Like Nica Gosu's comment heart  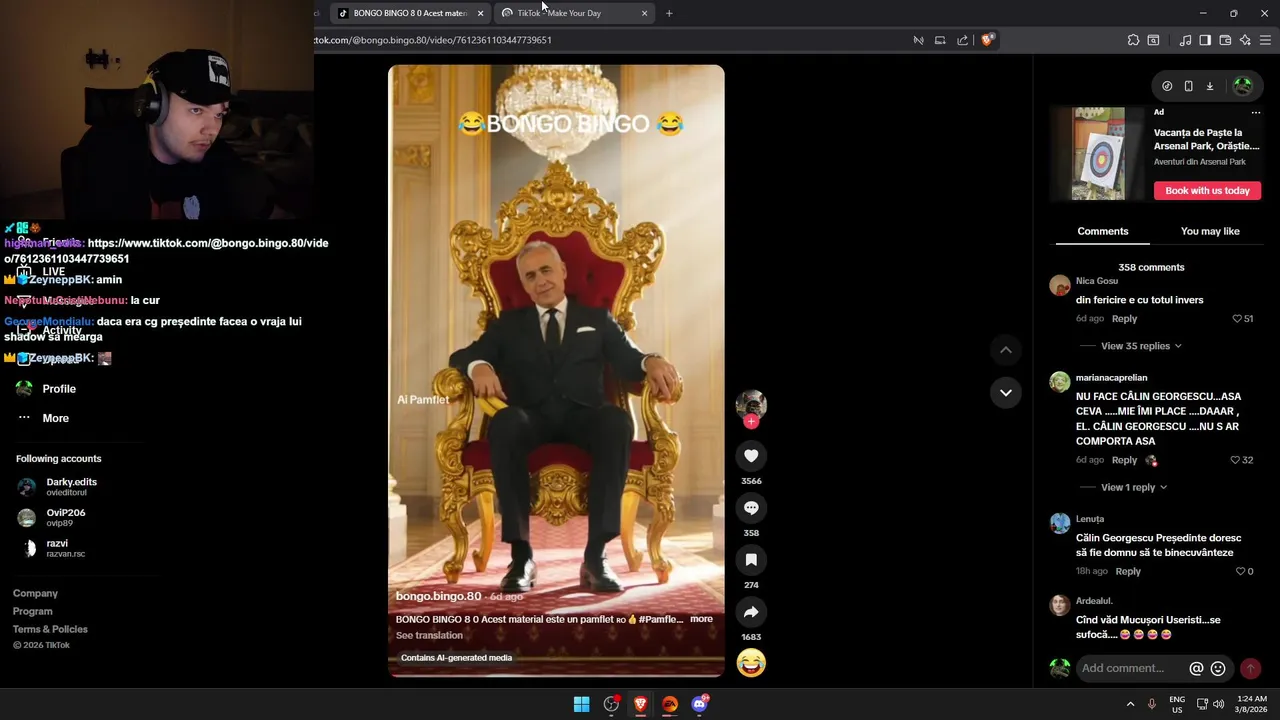pyautogui.click(x=1238, y=319)
